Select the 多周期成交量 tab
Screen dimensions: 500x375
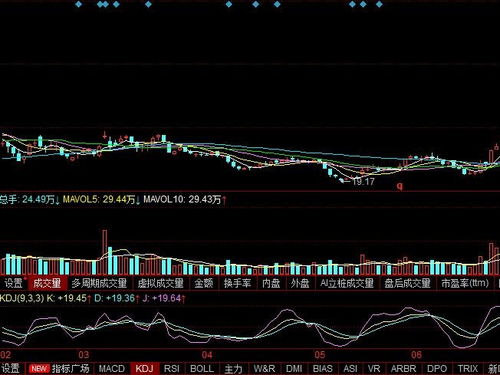coord(99,283)
